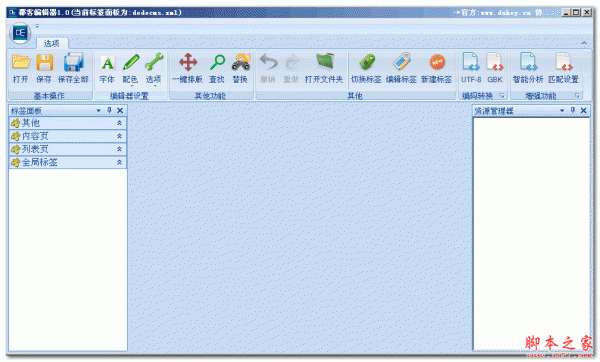Expand the 列表页 tag group chevron
Screen dimensions: 600x362
point(119,149)
